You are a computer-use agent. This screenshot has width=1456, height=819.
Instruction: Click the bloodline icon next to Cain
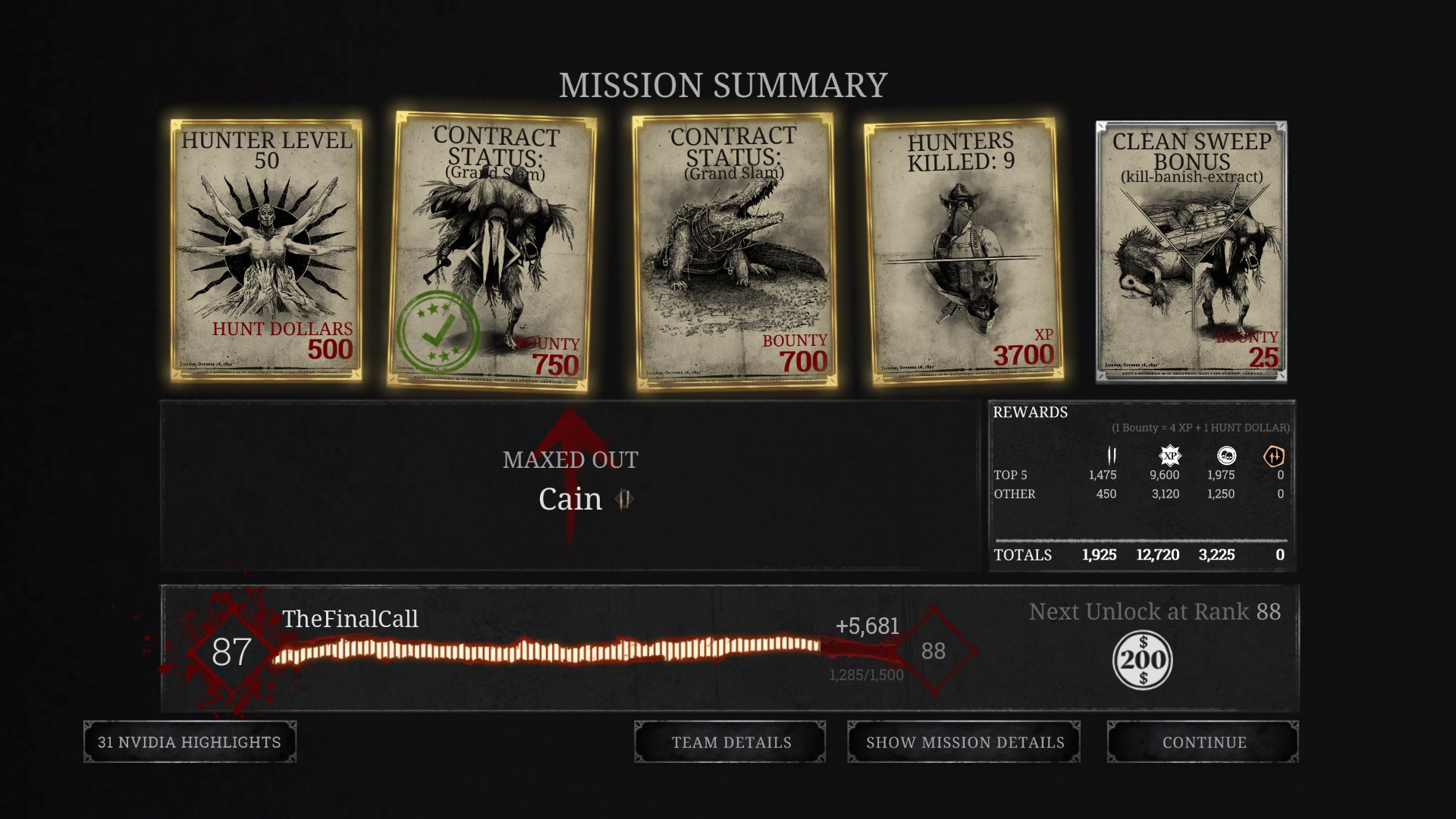(624, 499)
